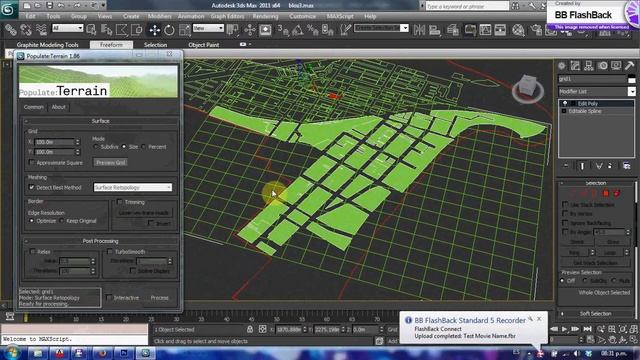The image size is (640, 360).
Task: Select Percent mode radio button
Action: point(144,147)
